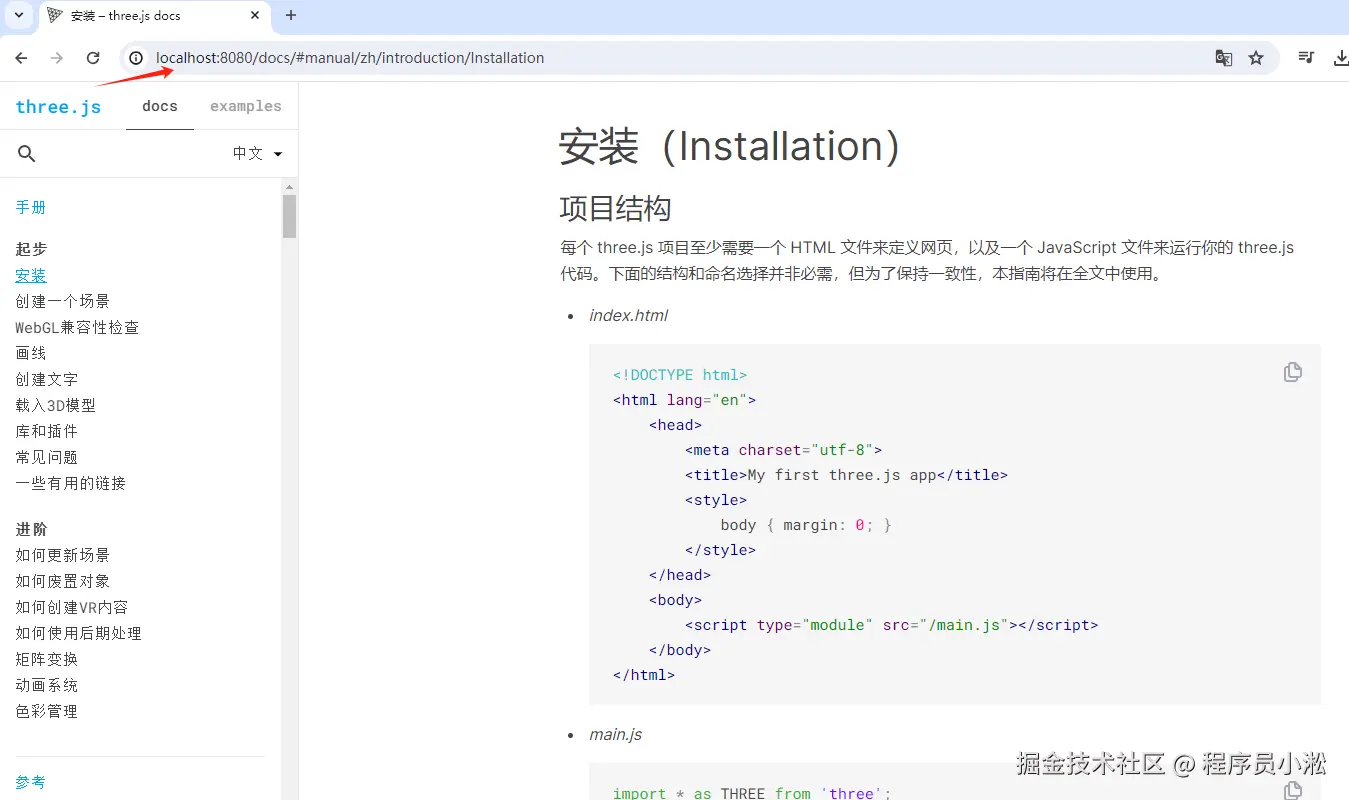Screen dimensions: 1349x800
Task: Click the <!DOCTYPE html> code line
Action: pyautogui.click(x=680, y=375)
